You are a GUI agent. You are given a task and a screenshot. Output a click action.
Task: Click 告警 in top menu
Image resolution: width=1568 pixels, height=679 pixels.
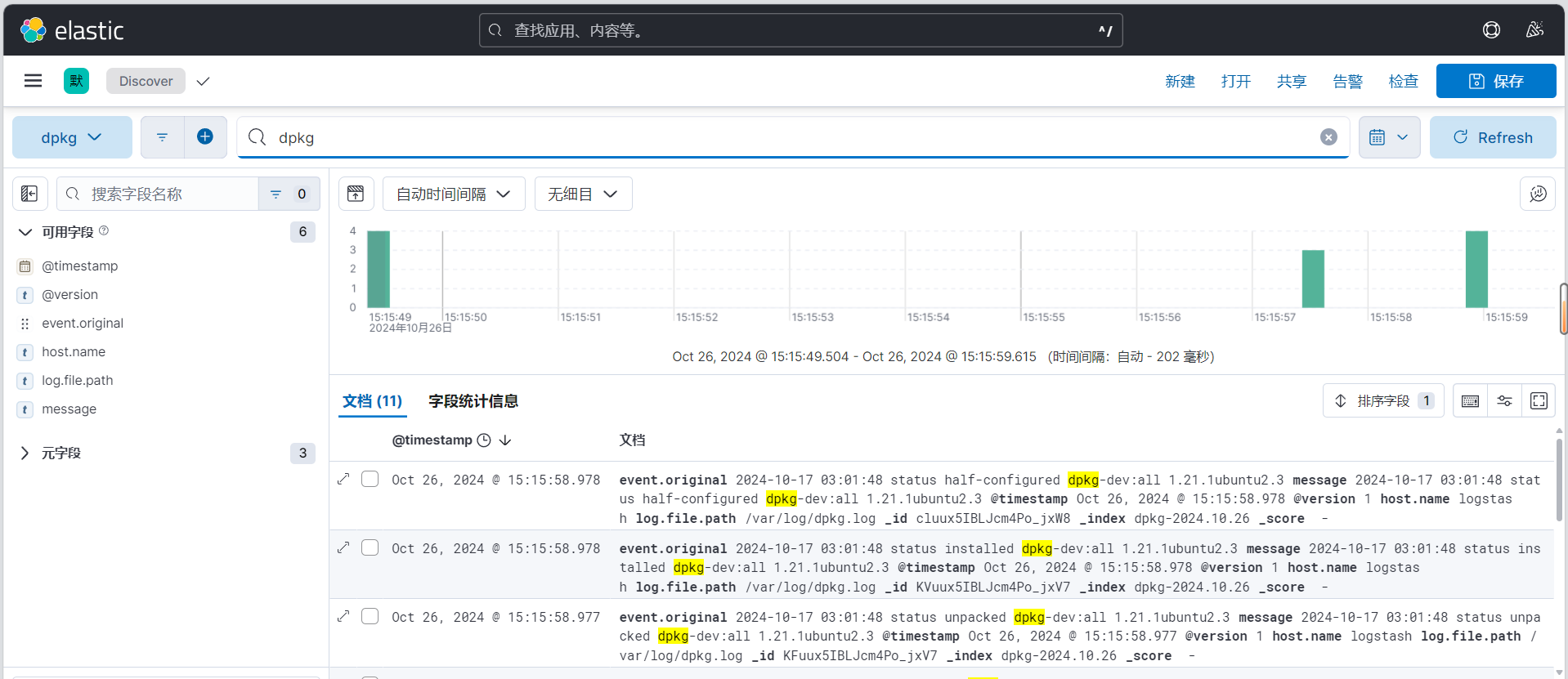[1347, 81]
